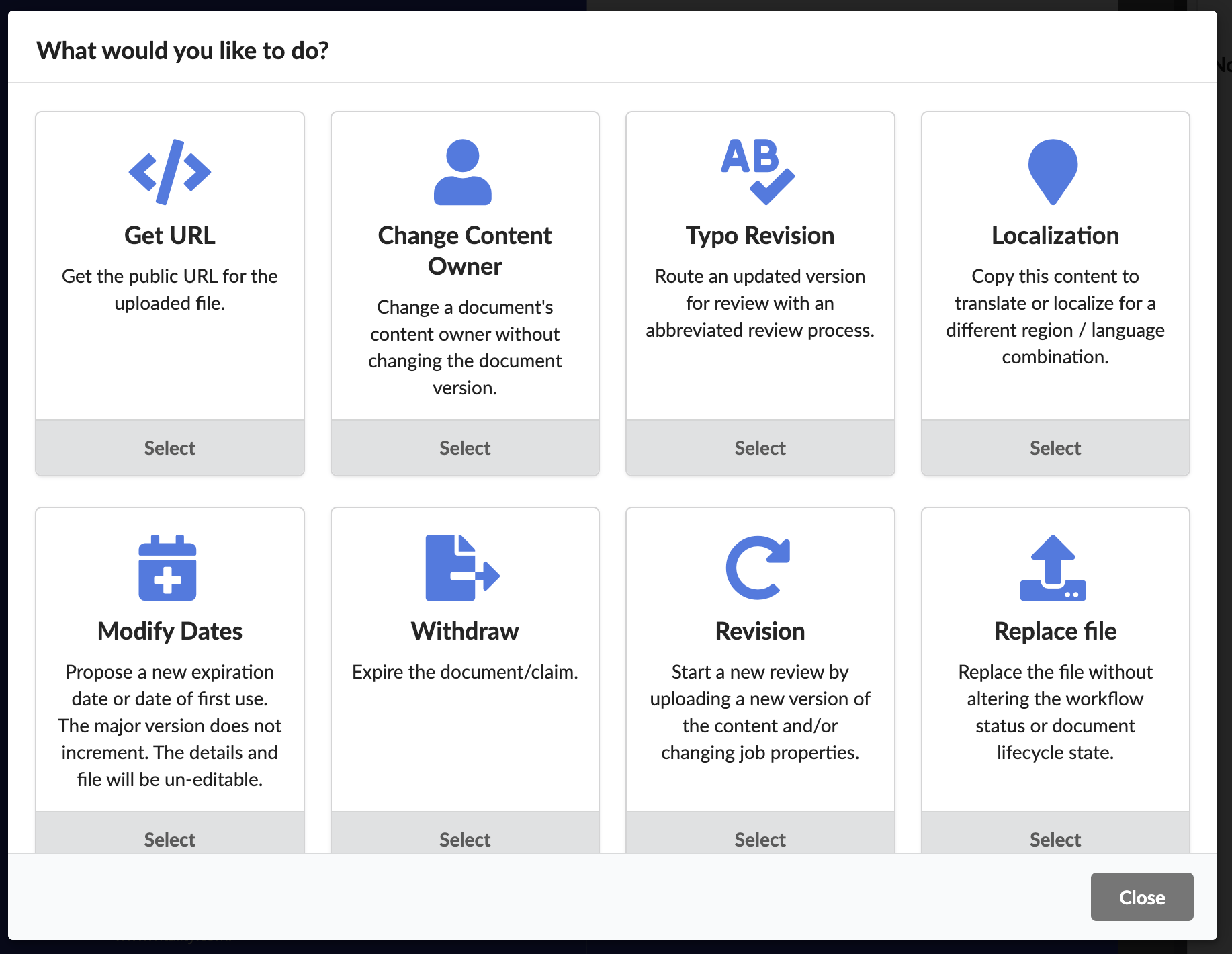Click the Localization description text
1232x954 pixels.
point(1055,316)
